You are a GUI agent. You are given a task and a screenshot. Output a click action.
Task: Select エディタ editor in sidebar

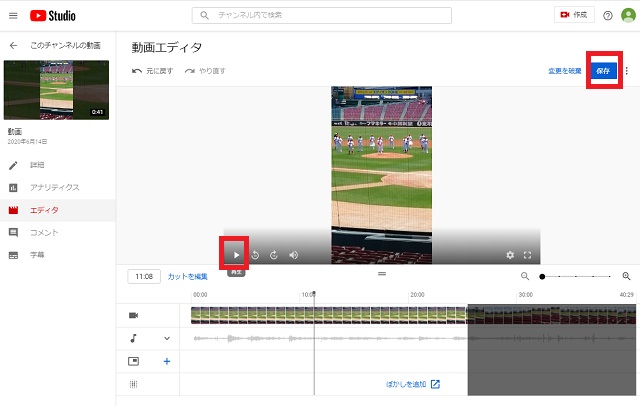(x=58, y=210)
